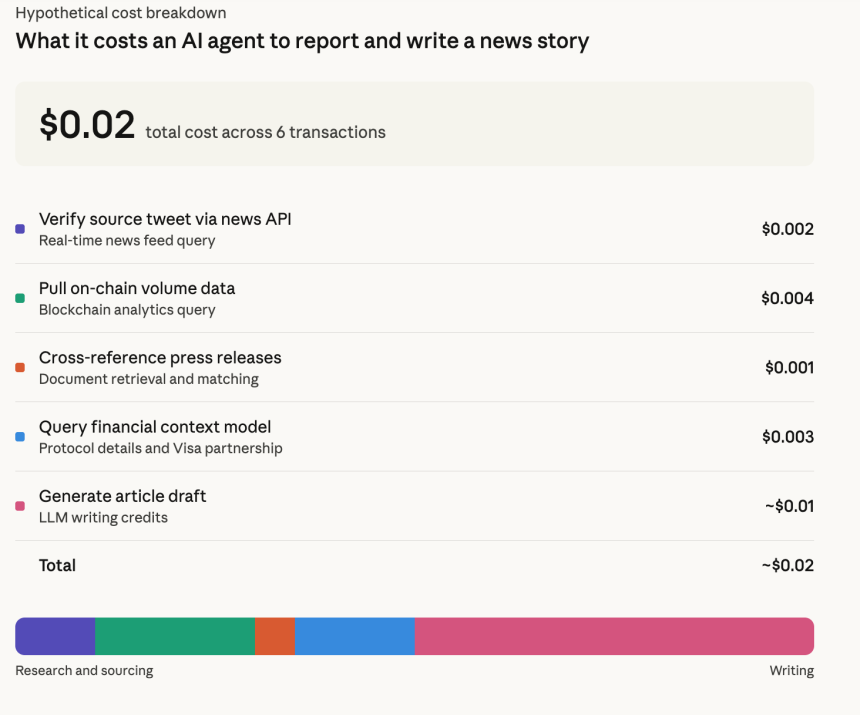Click the orange square beside Cross-reference press releases
This screenshot has width=860, height=715.
tap(20, 368)
